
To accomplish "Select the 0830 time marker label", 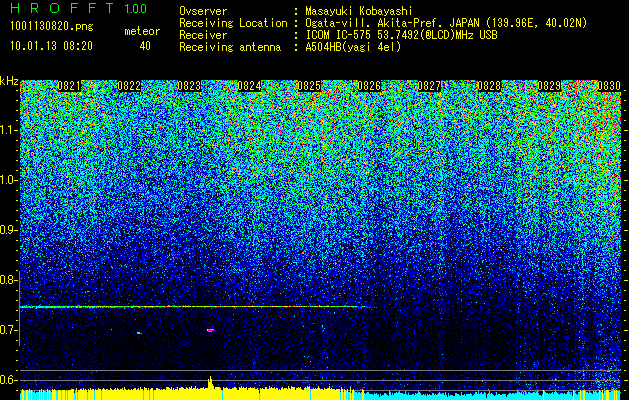I will (609, 86).
